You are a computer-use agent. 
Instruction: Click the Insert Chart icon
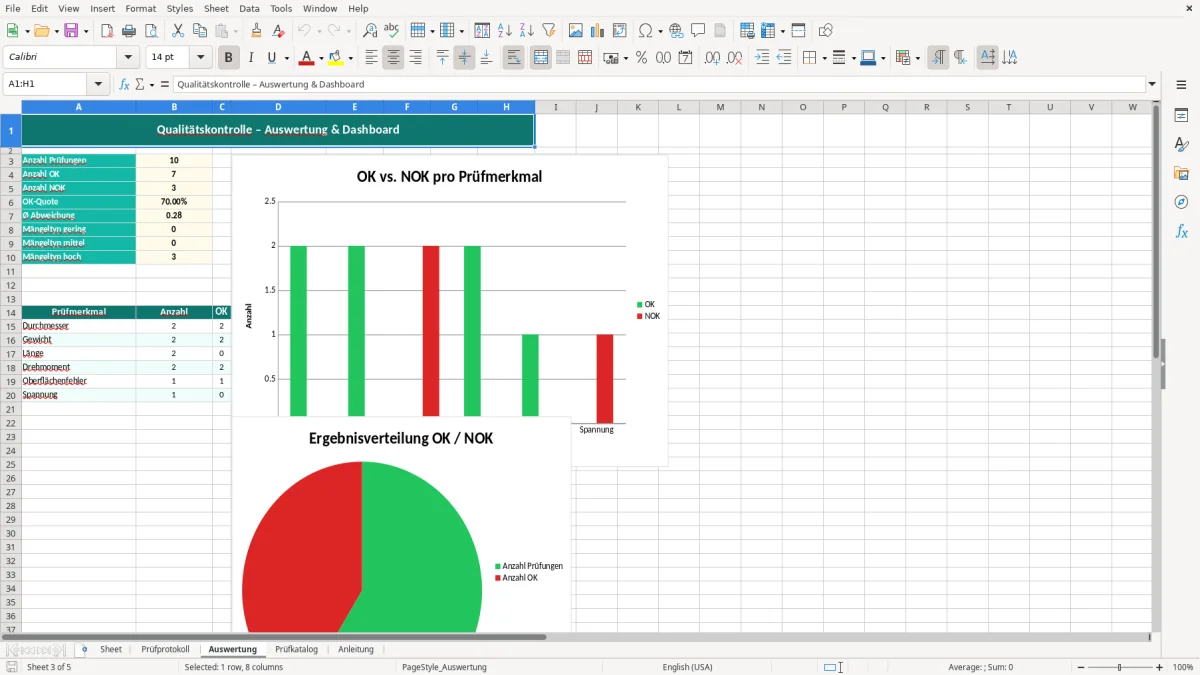pos(598,31)
